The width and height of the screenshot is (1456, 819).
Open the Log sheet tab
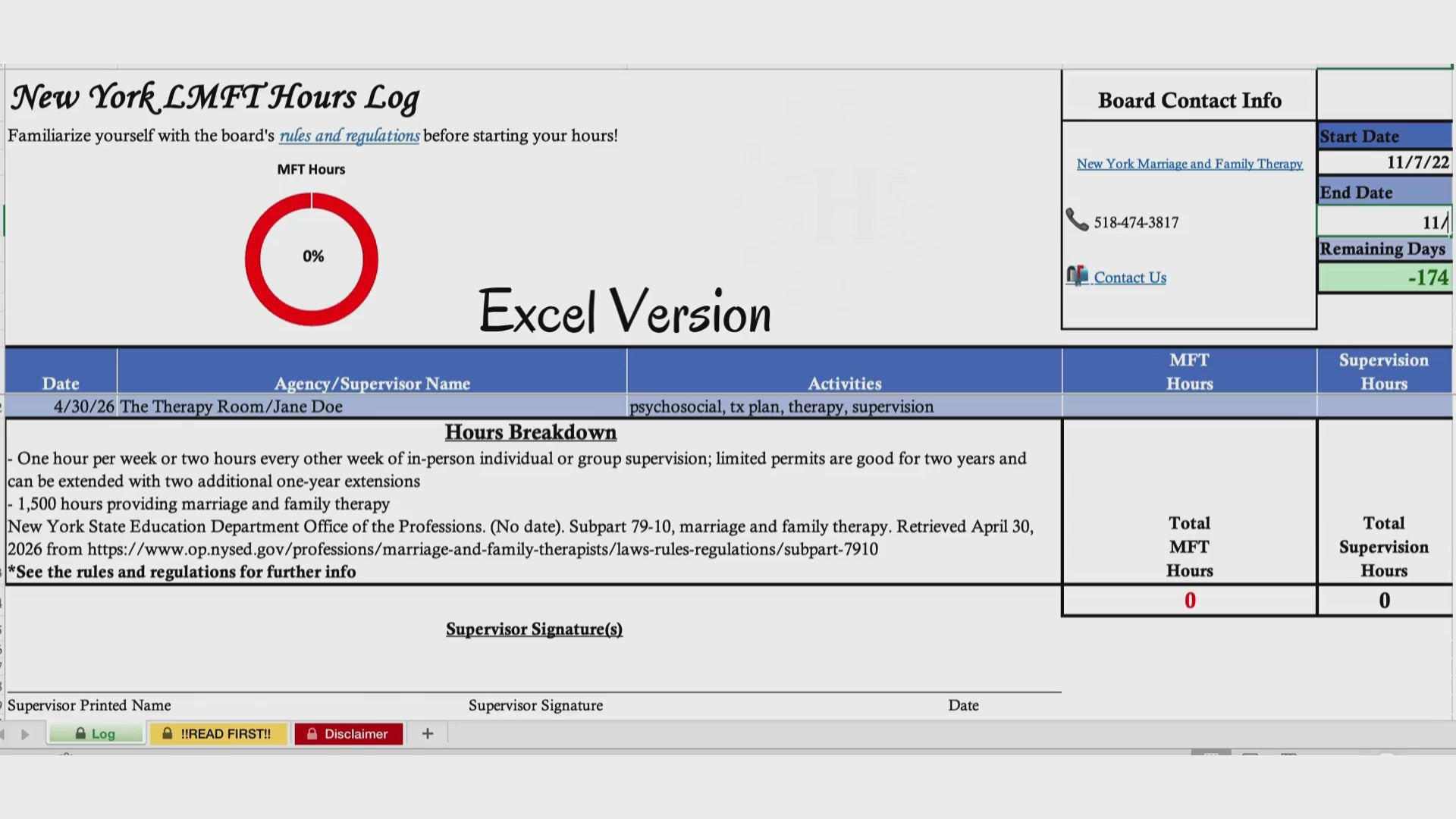click(x=96, y=733)
